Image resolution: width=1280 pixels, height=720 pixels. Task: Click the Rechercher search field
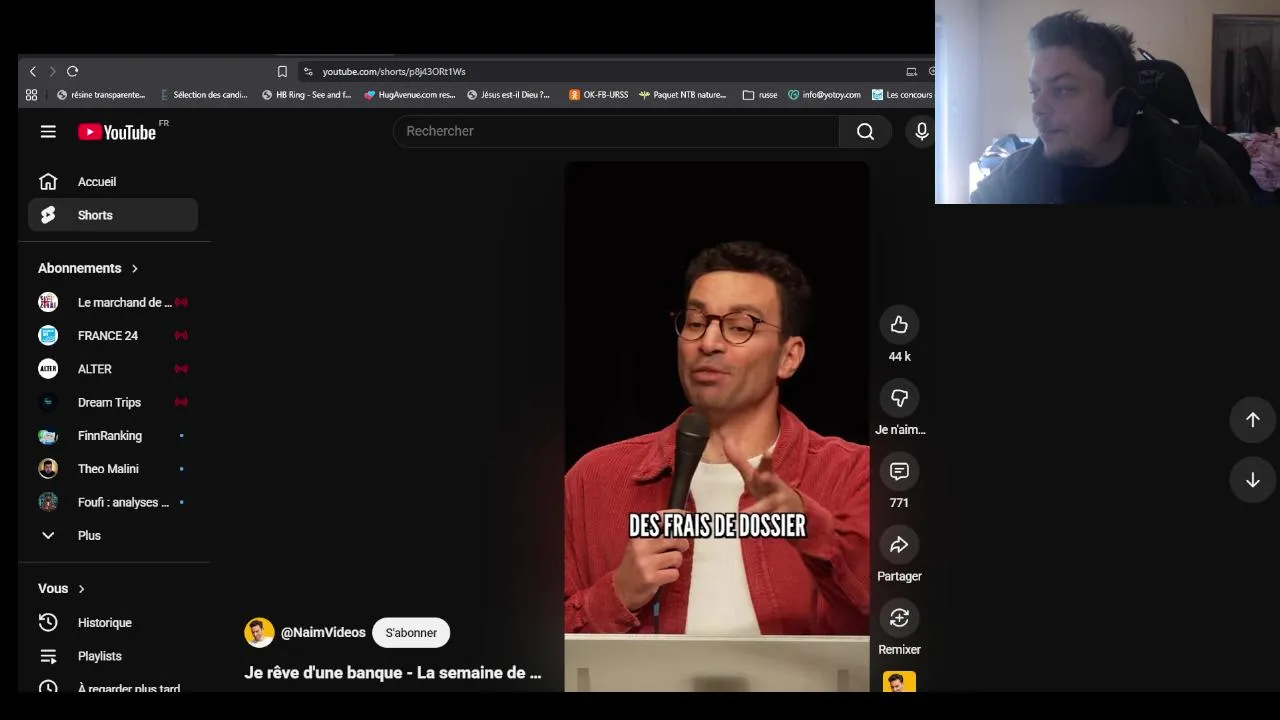click(x=616, y=131)
